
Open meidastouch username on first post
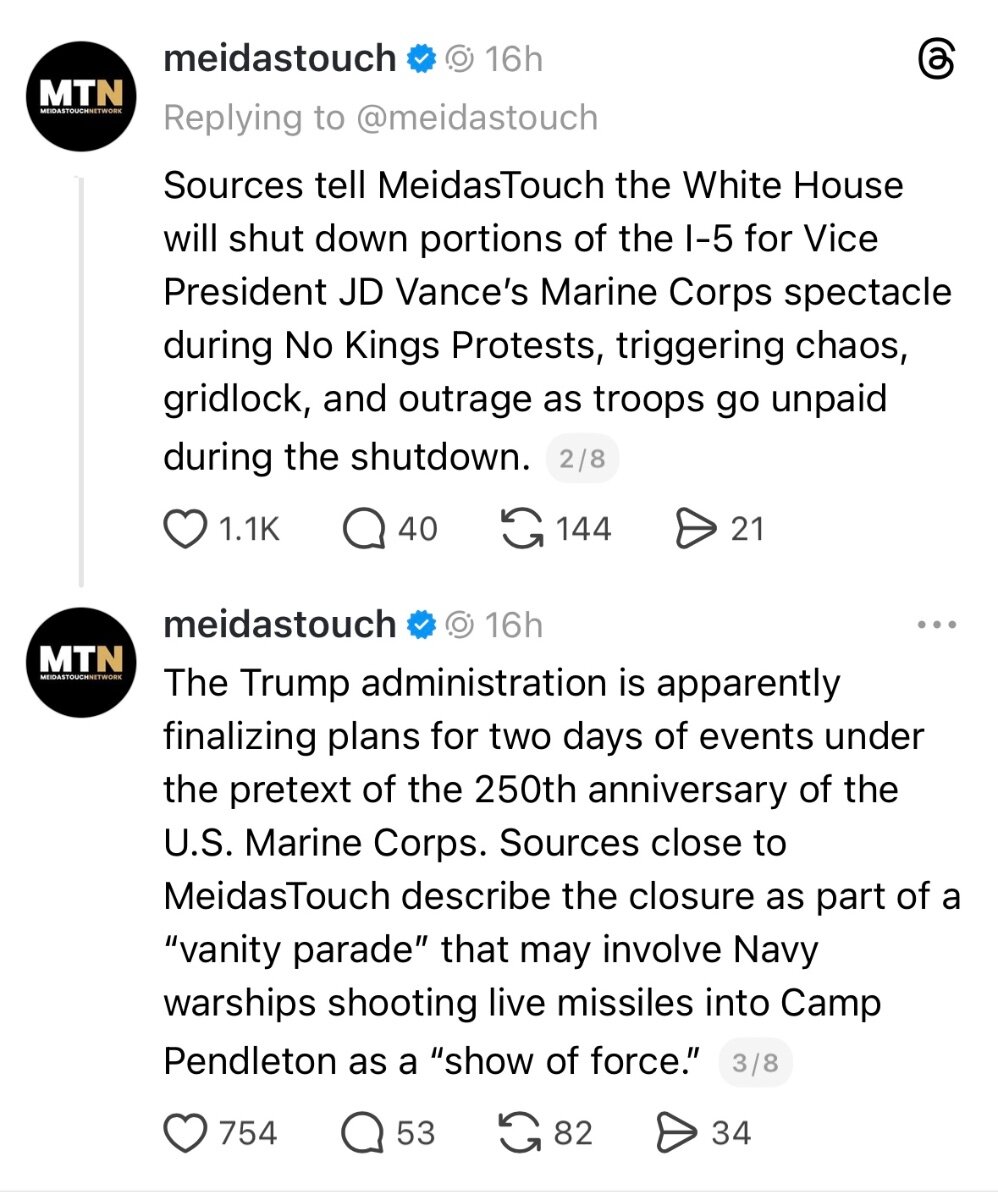pos(280,59)
